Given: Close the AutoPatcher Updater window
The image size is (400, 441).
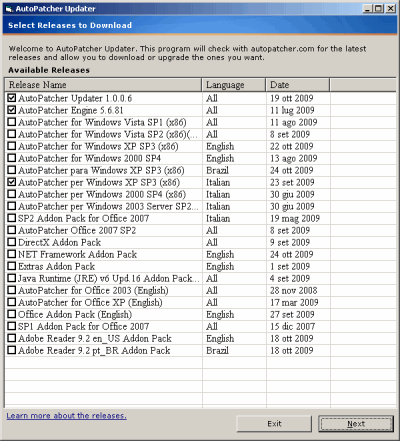Looking at the screenshot, I should [390, 9].
